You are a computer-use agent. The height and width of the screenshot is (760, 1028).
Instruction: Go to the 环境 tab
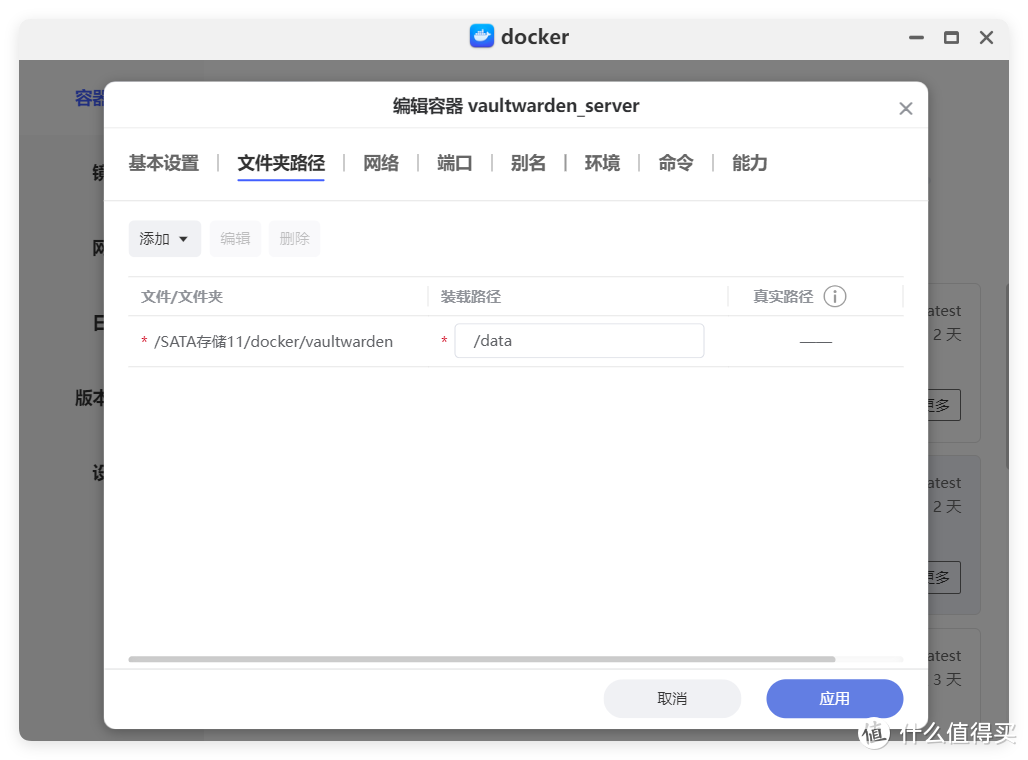602,163
